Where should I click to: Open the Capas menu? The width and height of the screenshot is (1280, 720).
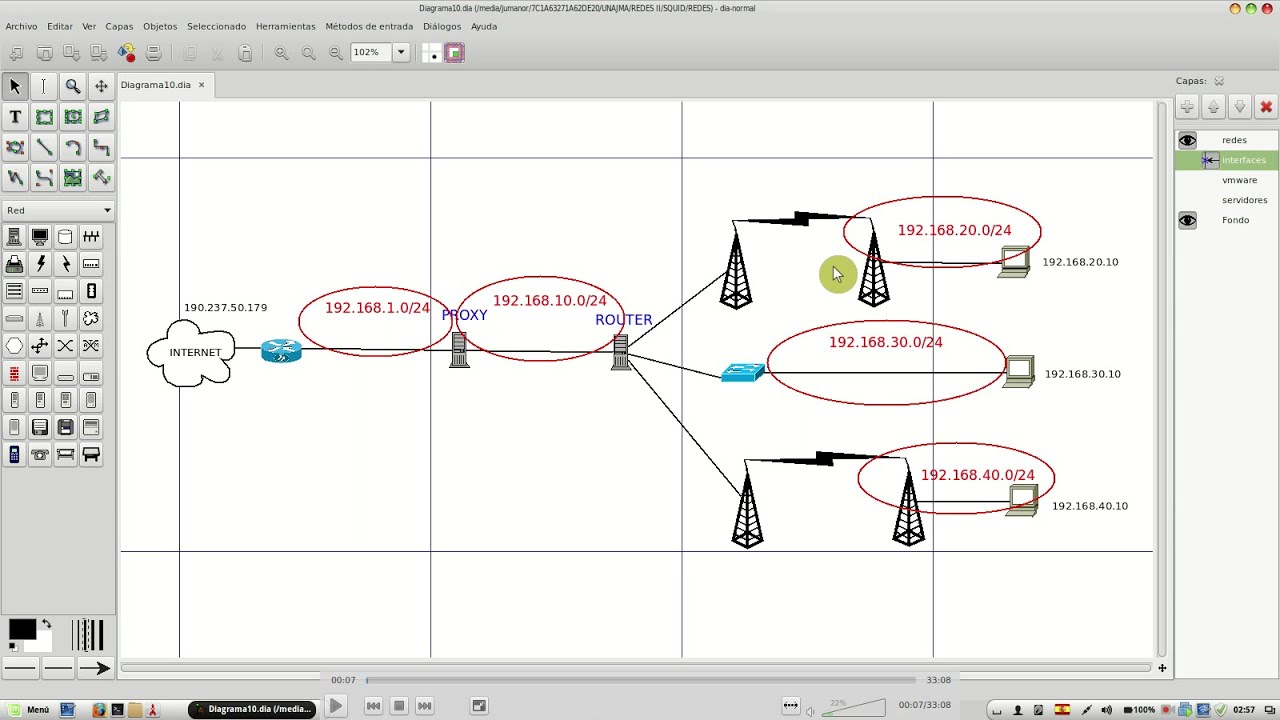[119, 26]
